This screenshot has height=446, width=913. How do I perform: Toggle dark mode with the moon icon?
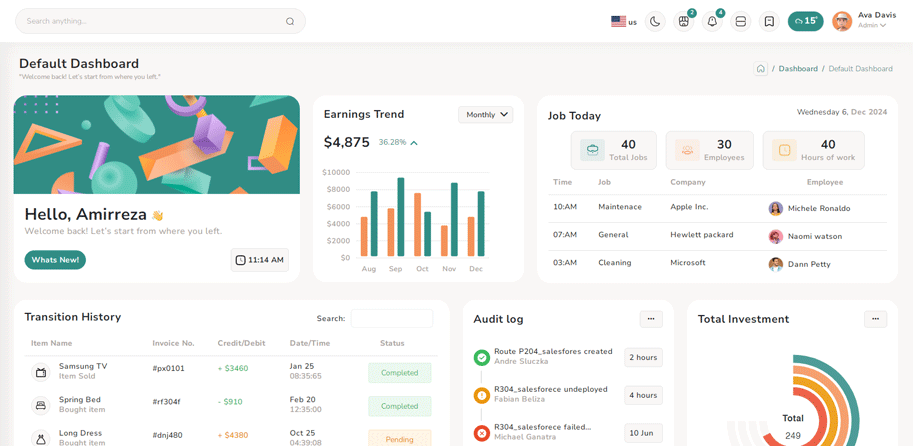(655, 21)
